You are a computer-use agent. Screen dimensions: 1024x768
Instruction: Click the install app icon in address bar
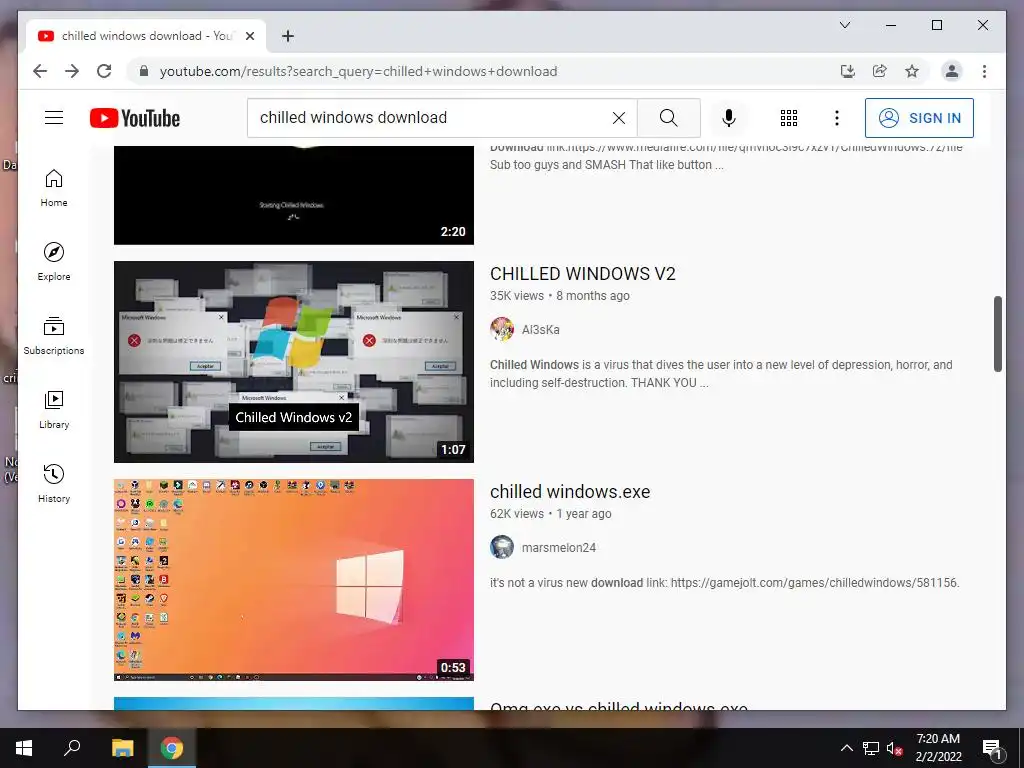(848, 71)
